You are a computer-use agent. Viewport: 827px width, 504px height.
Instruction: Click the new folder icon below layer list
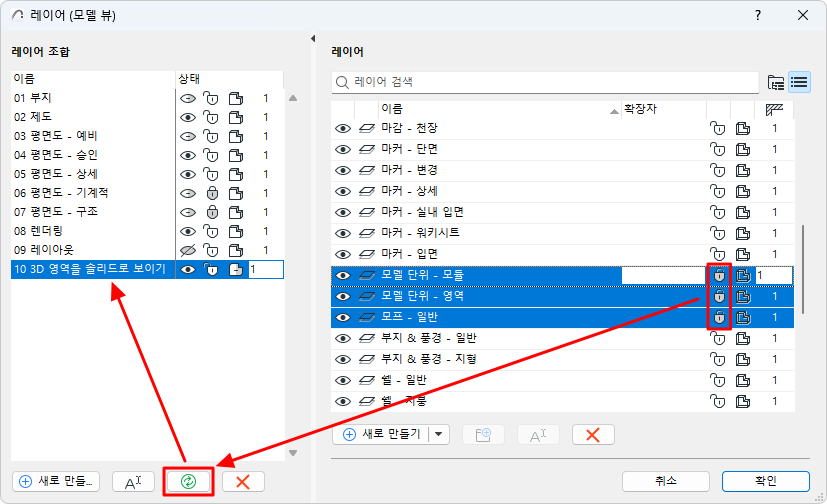tap(483, 435)
